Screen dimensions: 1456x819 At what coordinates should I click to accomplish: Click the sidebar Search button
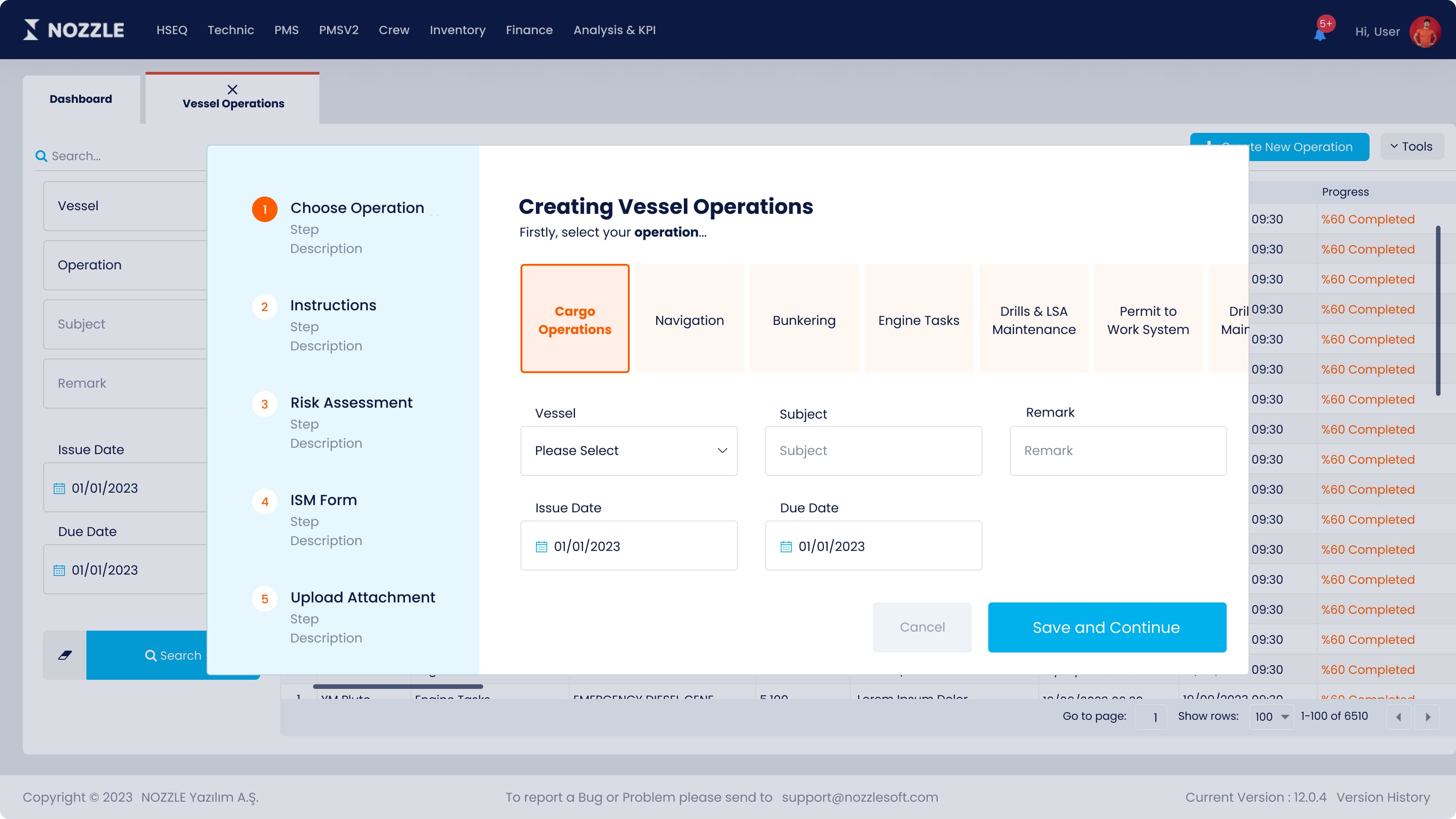147,655
